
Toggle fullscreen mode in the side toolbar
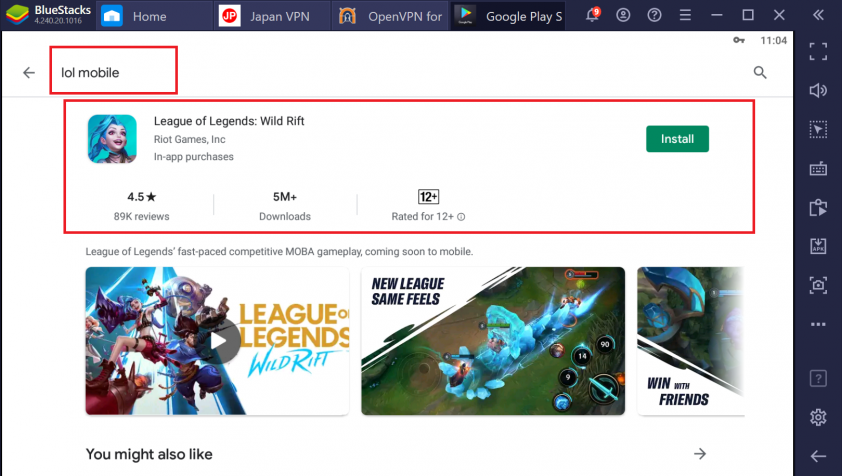click(x=818, y=52)
